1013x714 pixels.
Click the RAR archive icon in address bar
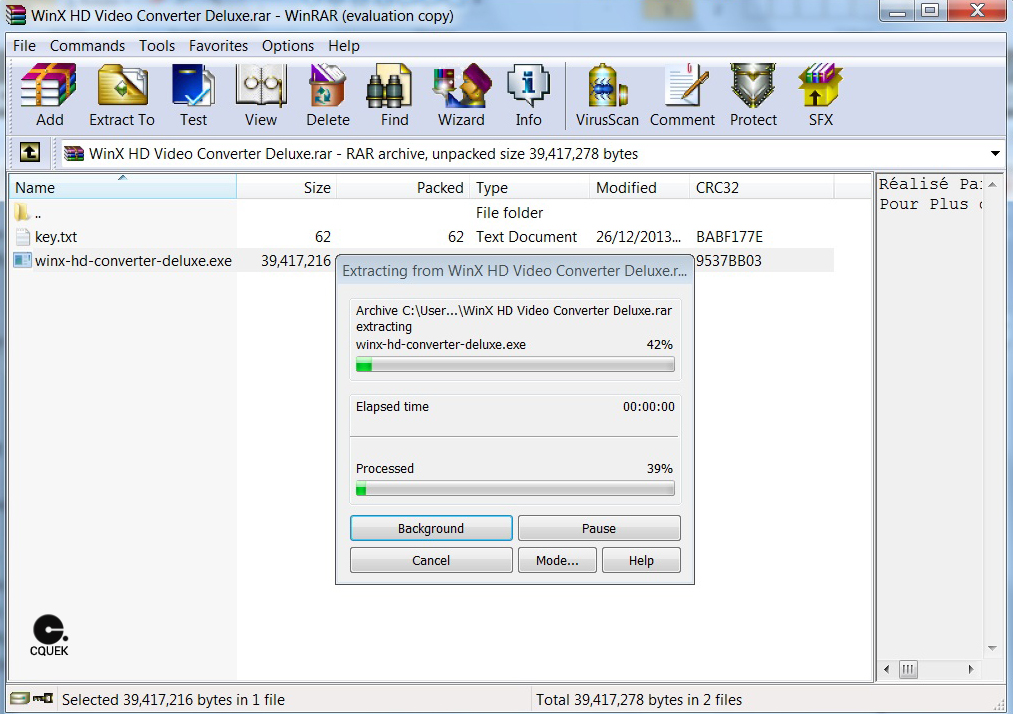click(x=74, y=153)
